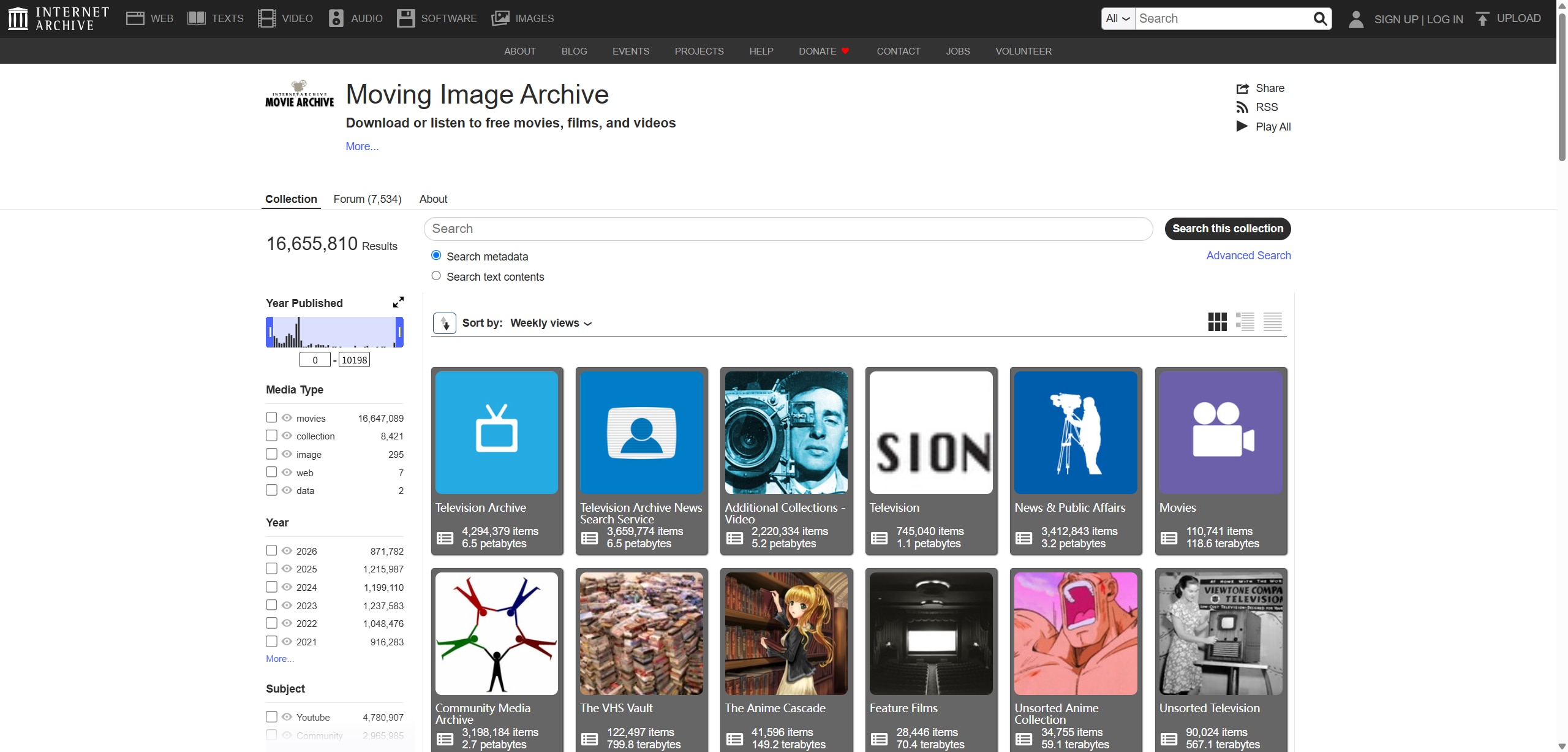1568x752 pixels.
Task: Open the BLOG menu item
Action: tap(574, 51)
